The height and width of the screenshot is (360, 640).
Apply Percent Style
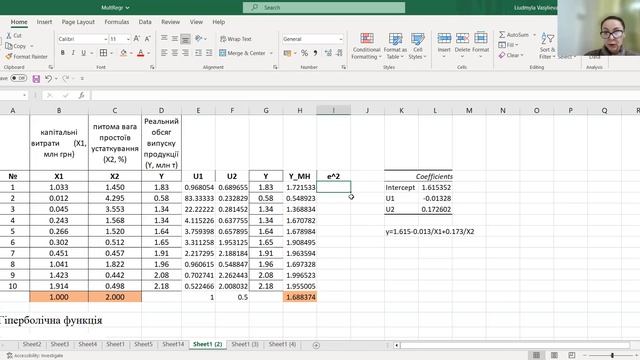tap(304, 53)
